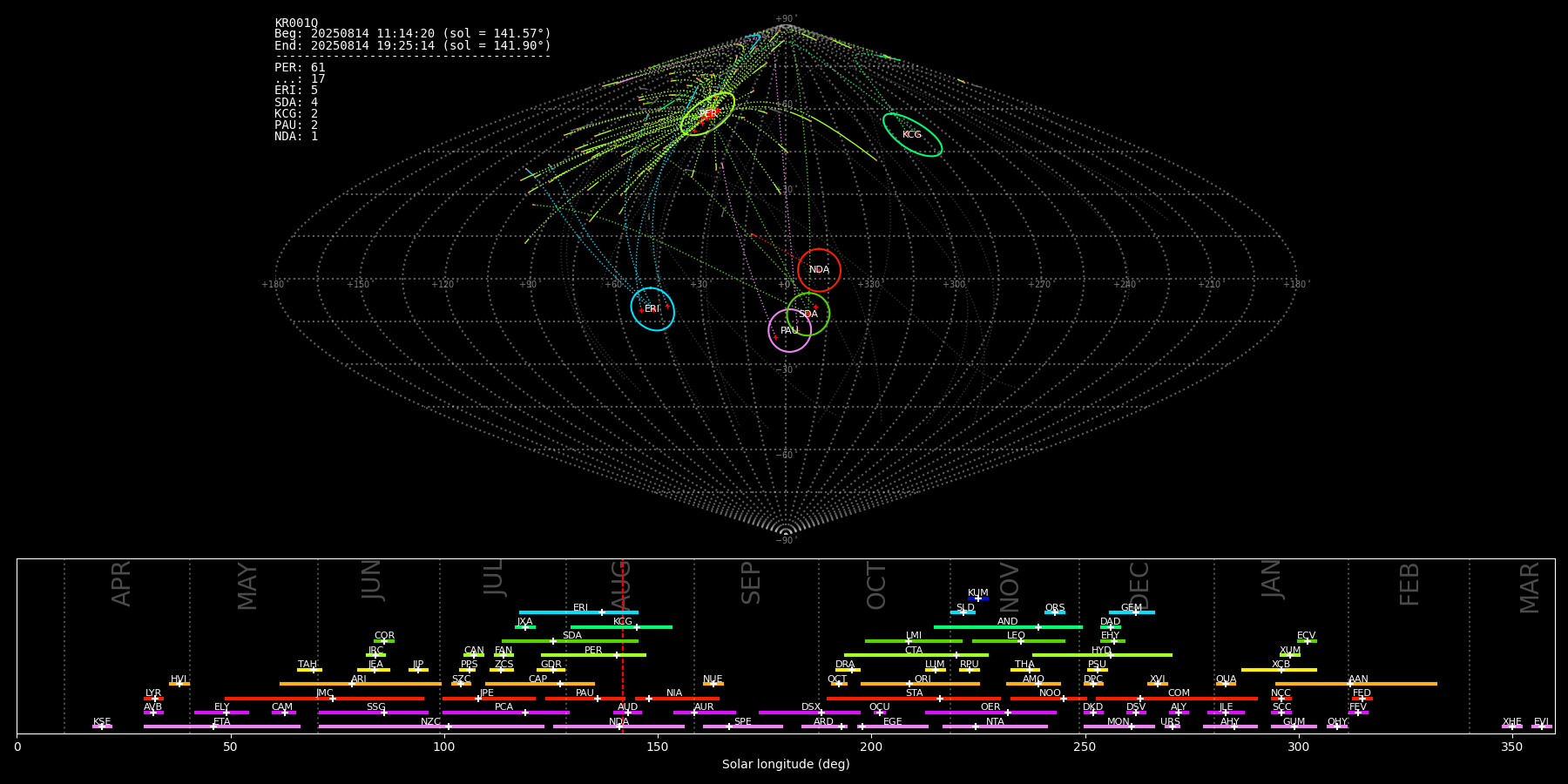Click the cyan ERI radiant circle on the sky map
Image resolution: width=1568 pixels, height=784 pixels.
pos(652,308)
